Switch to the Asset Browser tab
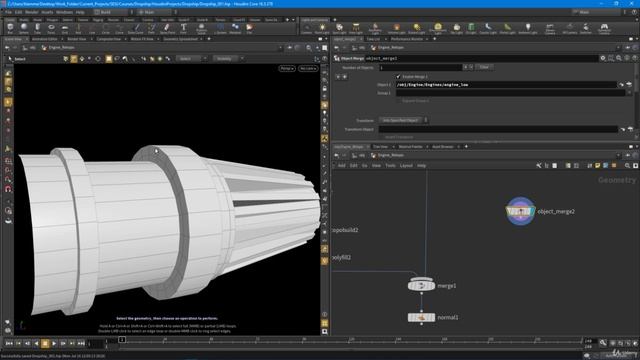The height and width of the screenshot is (360, 640). click(442, 147)
